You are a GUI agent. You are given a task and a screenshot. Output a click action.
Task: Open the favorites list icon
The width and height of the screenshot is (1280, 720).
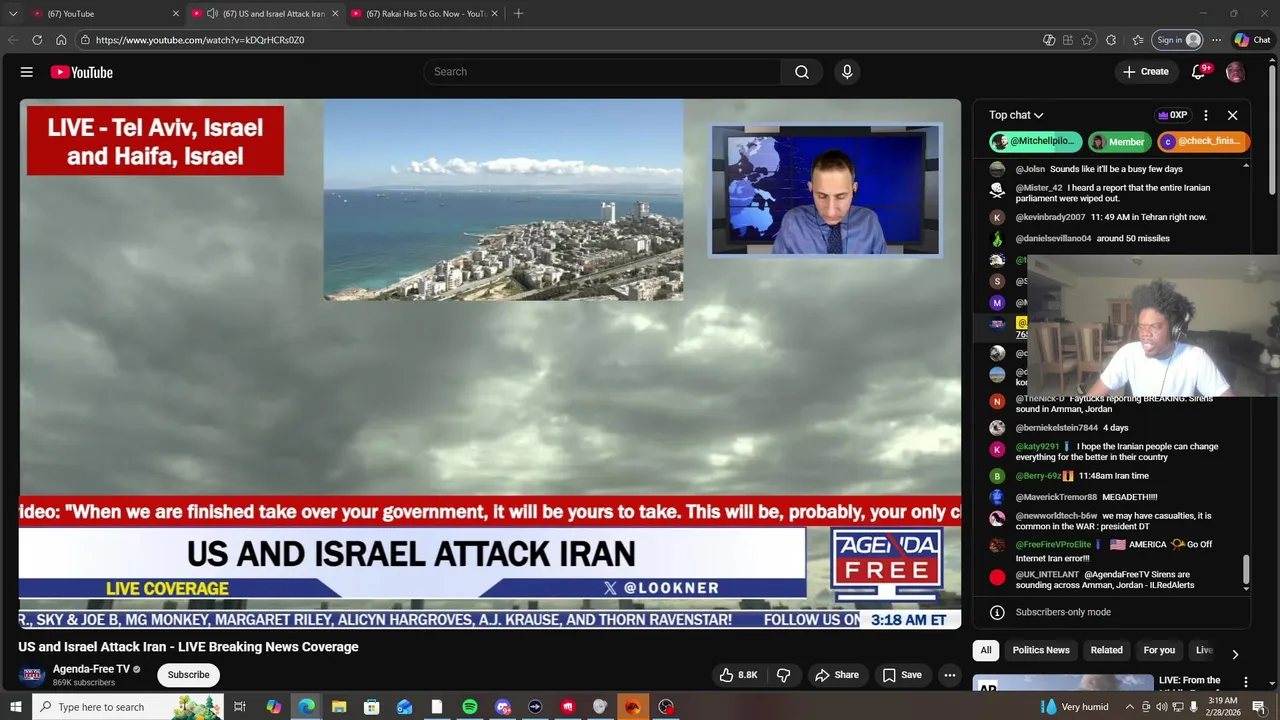click(1138, 40)
